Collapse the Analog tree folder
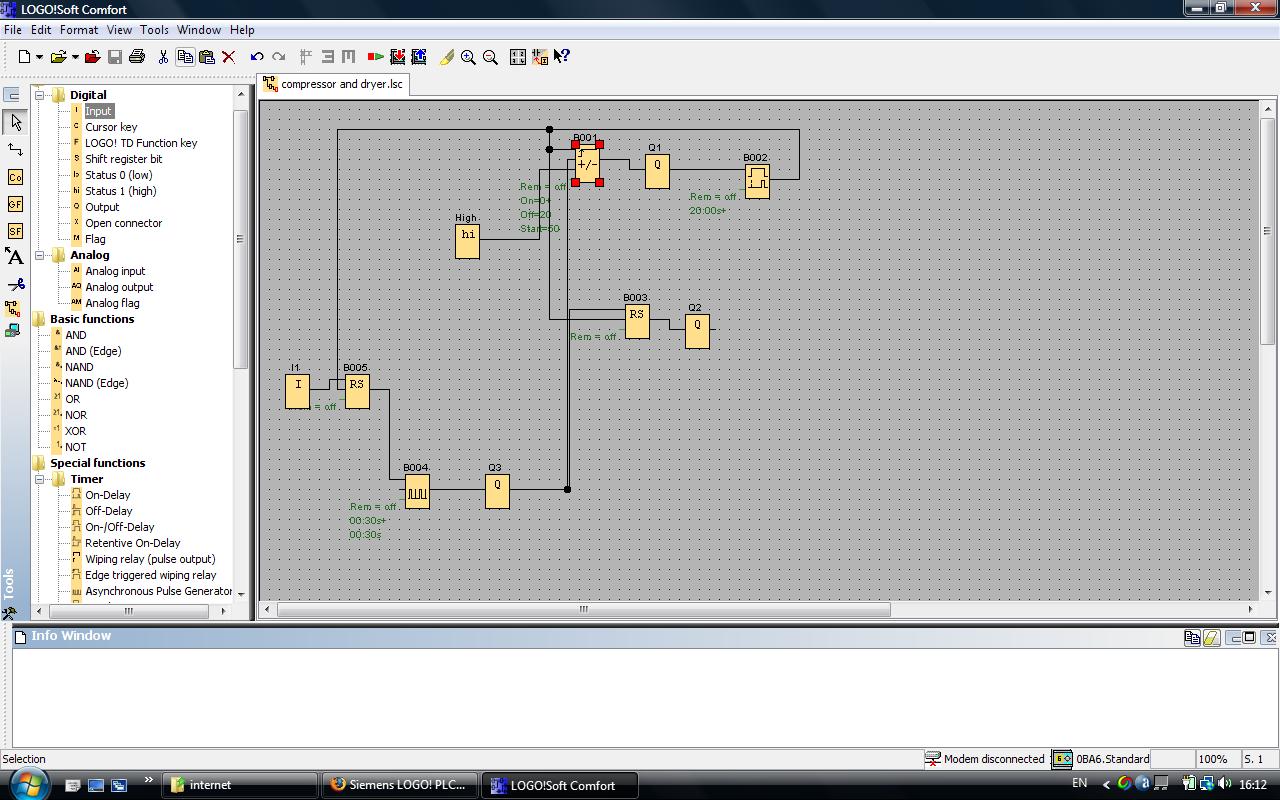This screenshot has height=800, width=1280. coord(40,255)
